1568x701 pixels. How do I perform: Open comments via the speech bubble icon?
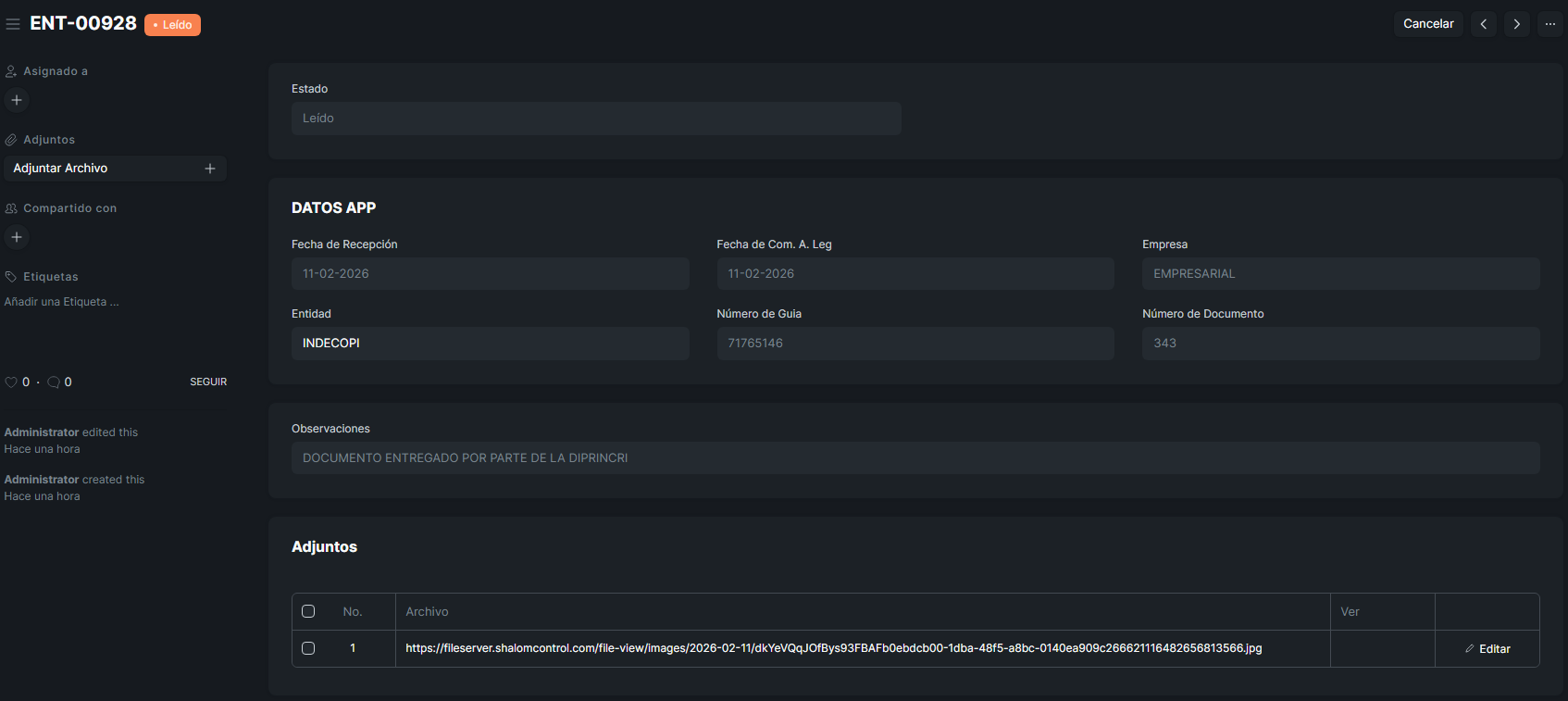click(x=54, y=382)
